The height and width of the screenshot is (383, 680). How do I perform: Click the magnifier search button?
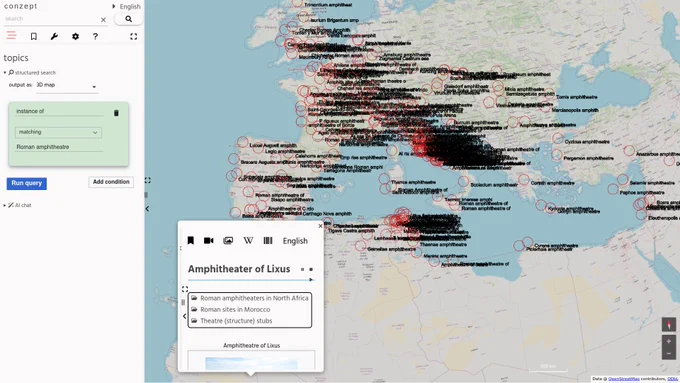pos(128,19)
